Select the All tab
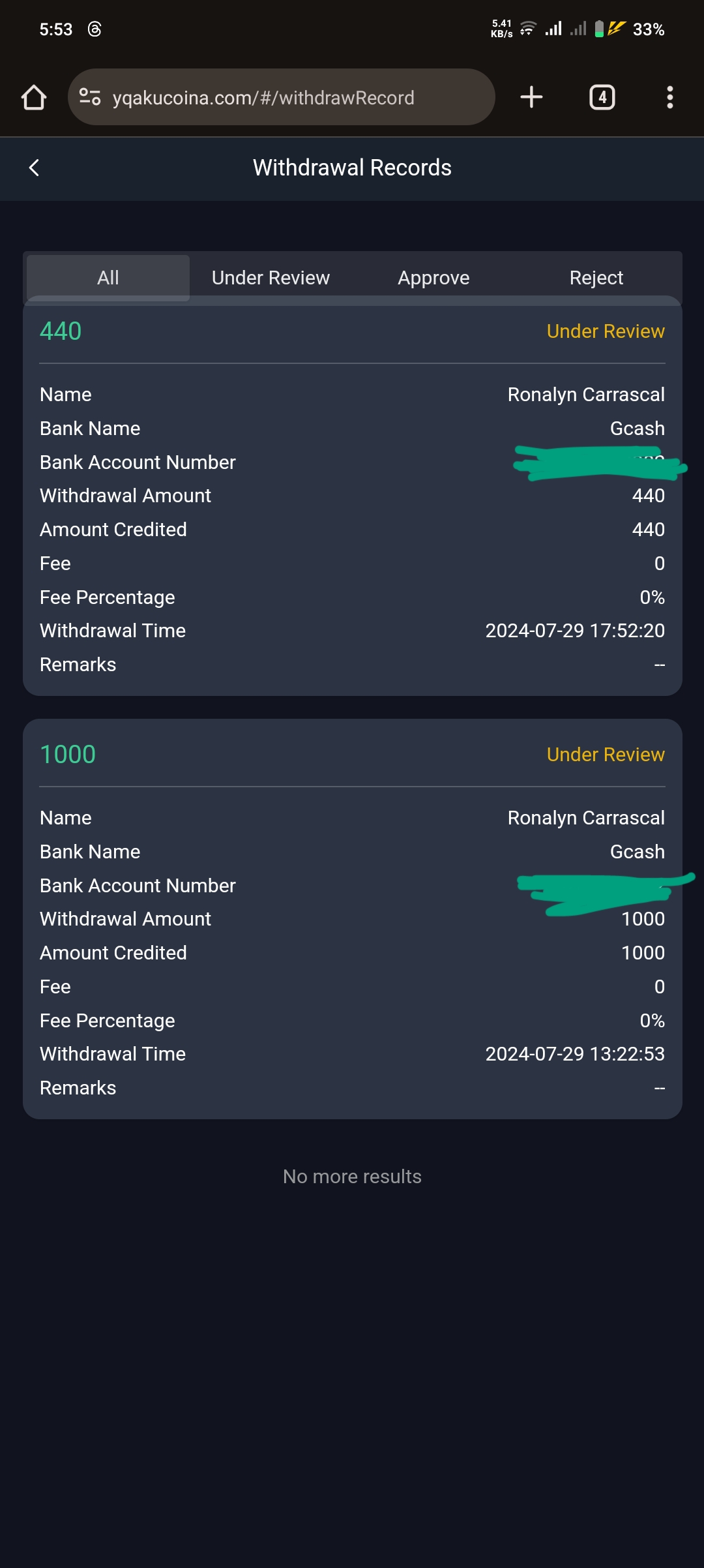Image resolution: width=704 pixels, height=1568 pixels. 108,278
